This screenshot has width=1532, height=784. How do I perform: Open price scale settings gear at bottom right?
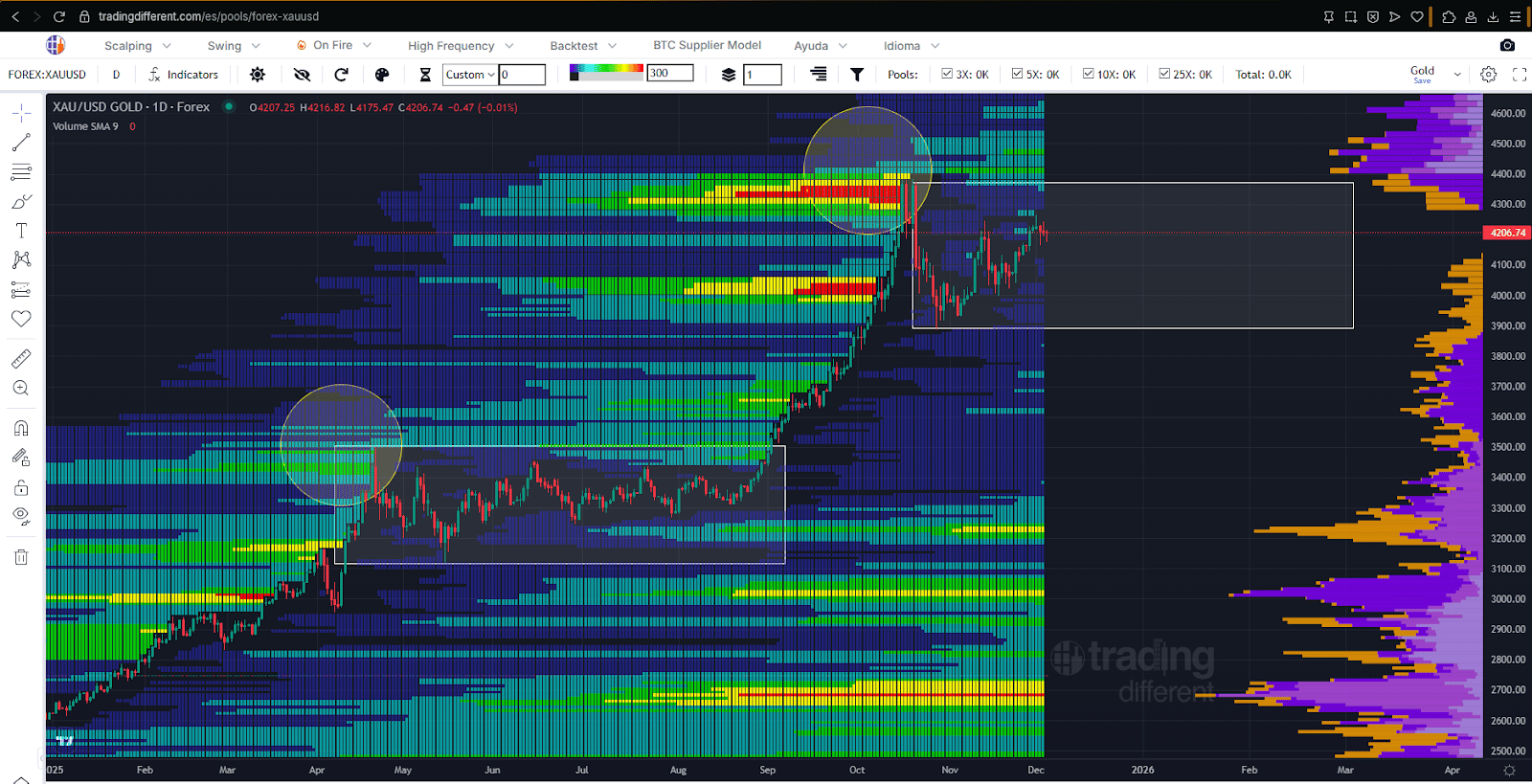click(1509, 771)
